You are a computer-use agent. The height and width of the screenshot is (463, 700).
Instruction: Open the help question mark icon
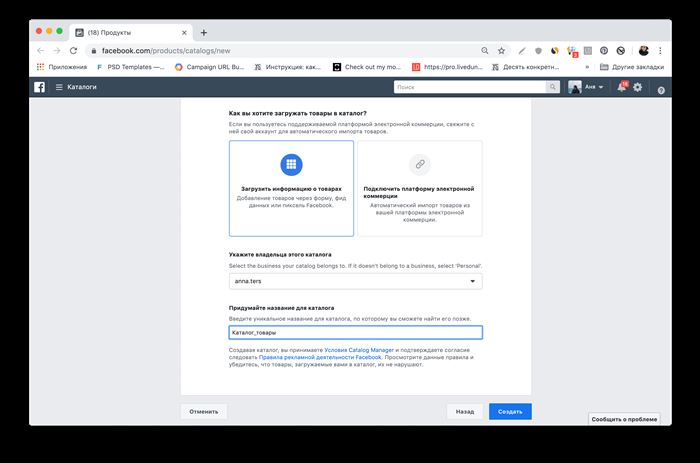(x=661, y=90)
